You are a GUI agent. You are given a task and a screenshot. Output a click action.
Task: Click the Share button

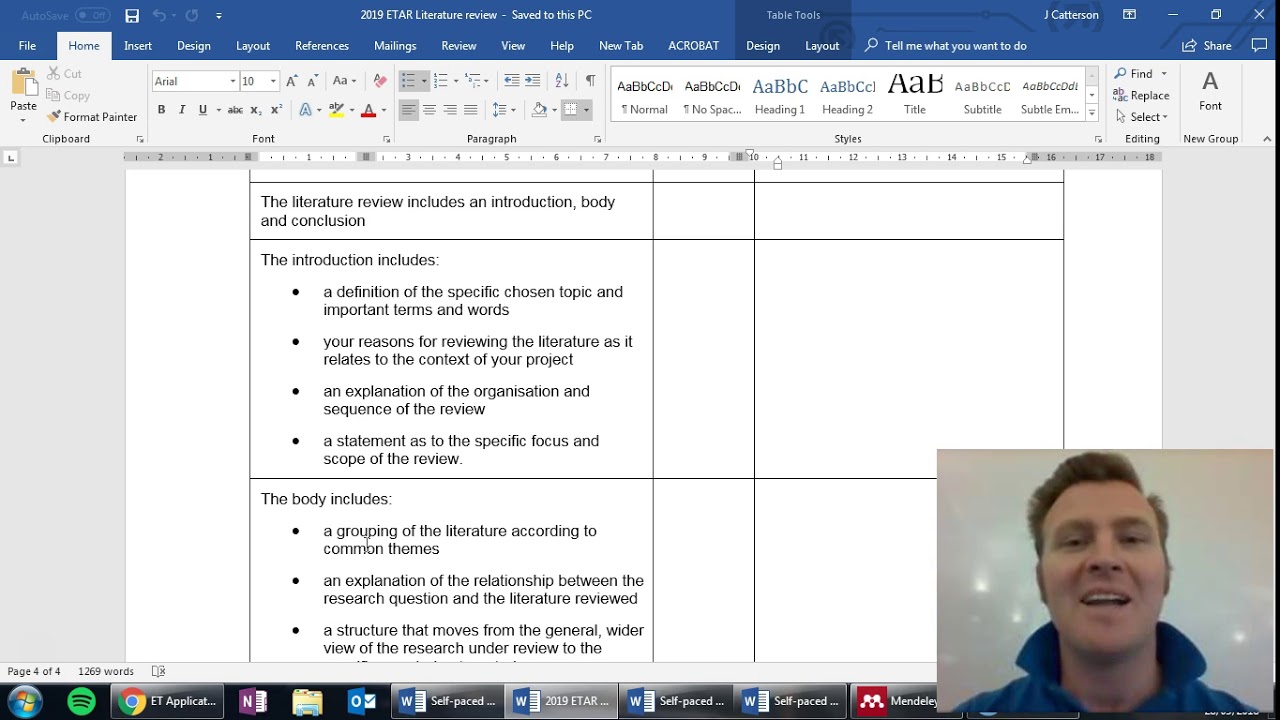[1207, 46]
